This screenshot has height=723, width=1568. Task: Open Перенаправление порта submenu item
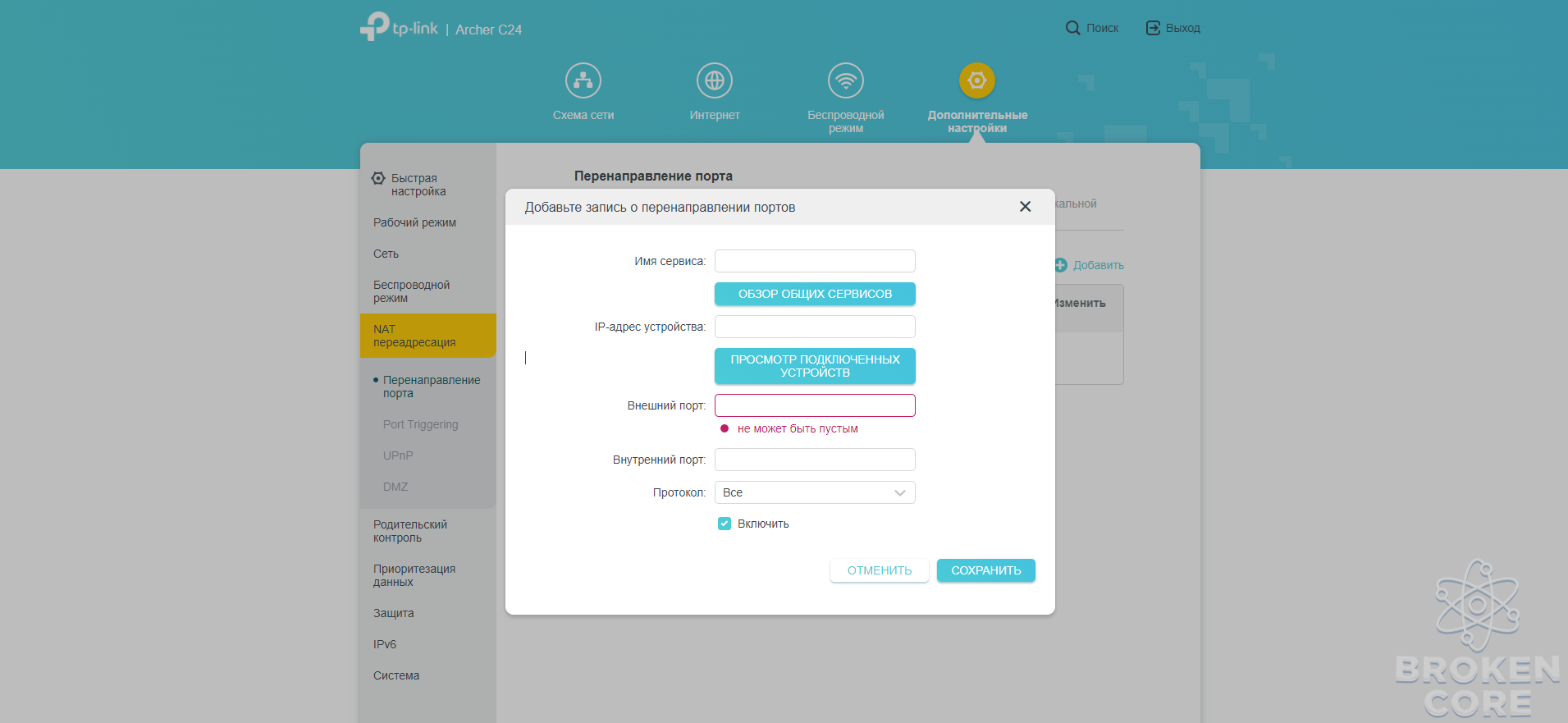432,387
